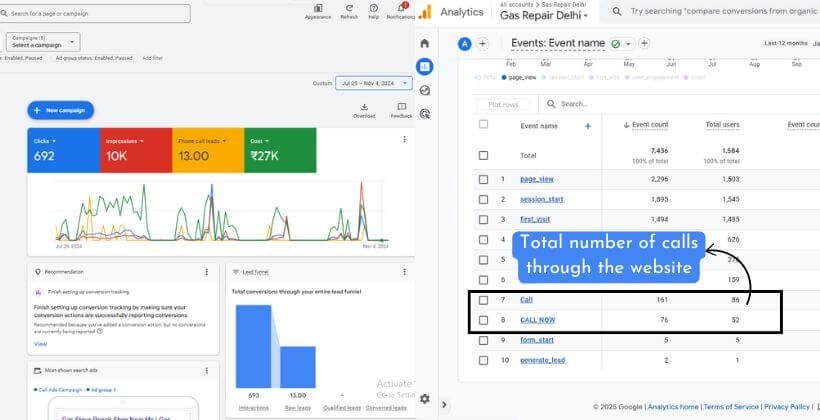Open Terms of Service footer link

click(x=731, y=407)
